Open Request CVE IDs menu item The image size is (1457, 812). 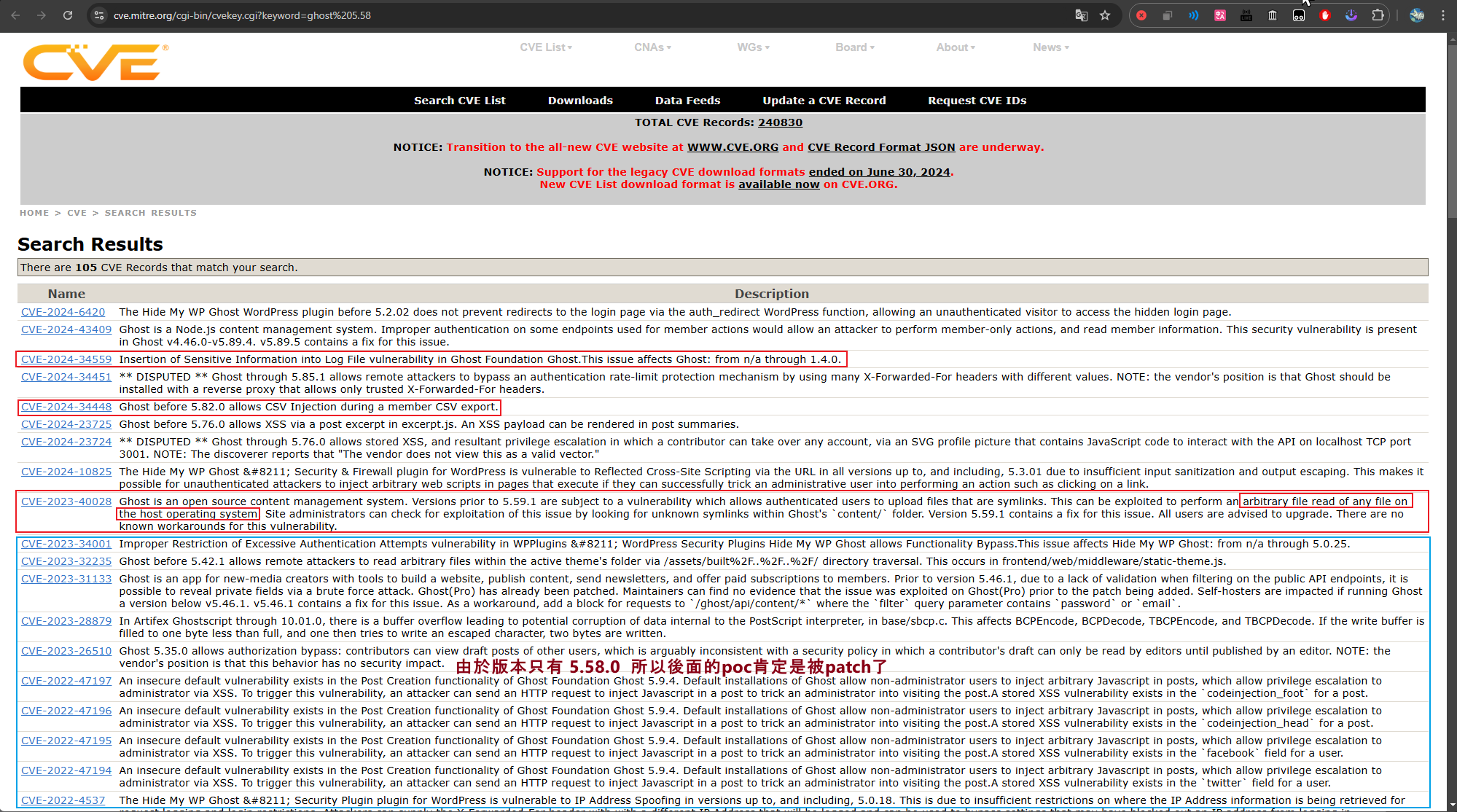pos(977,101)
